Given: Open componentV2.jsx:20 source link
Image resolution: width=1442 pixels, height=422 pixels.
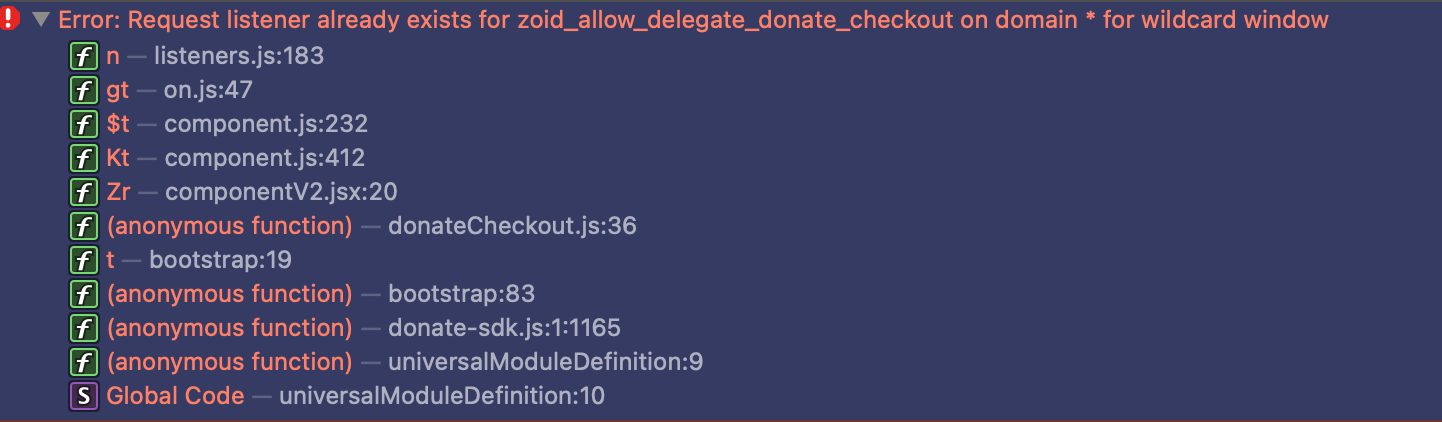Looking at the screenshot, I should click(282, 192).
